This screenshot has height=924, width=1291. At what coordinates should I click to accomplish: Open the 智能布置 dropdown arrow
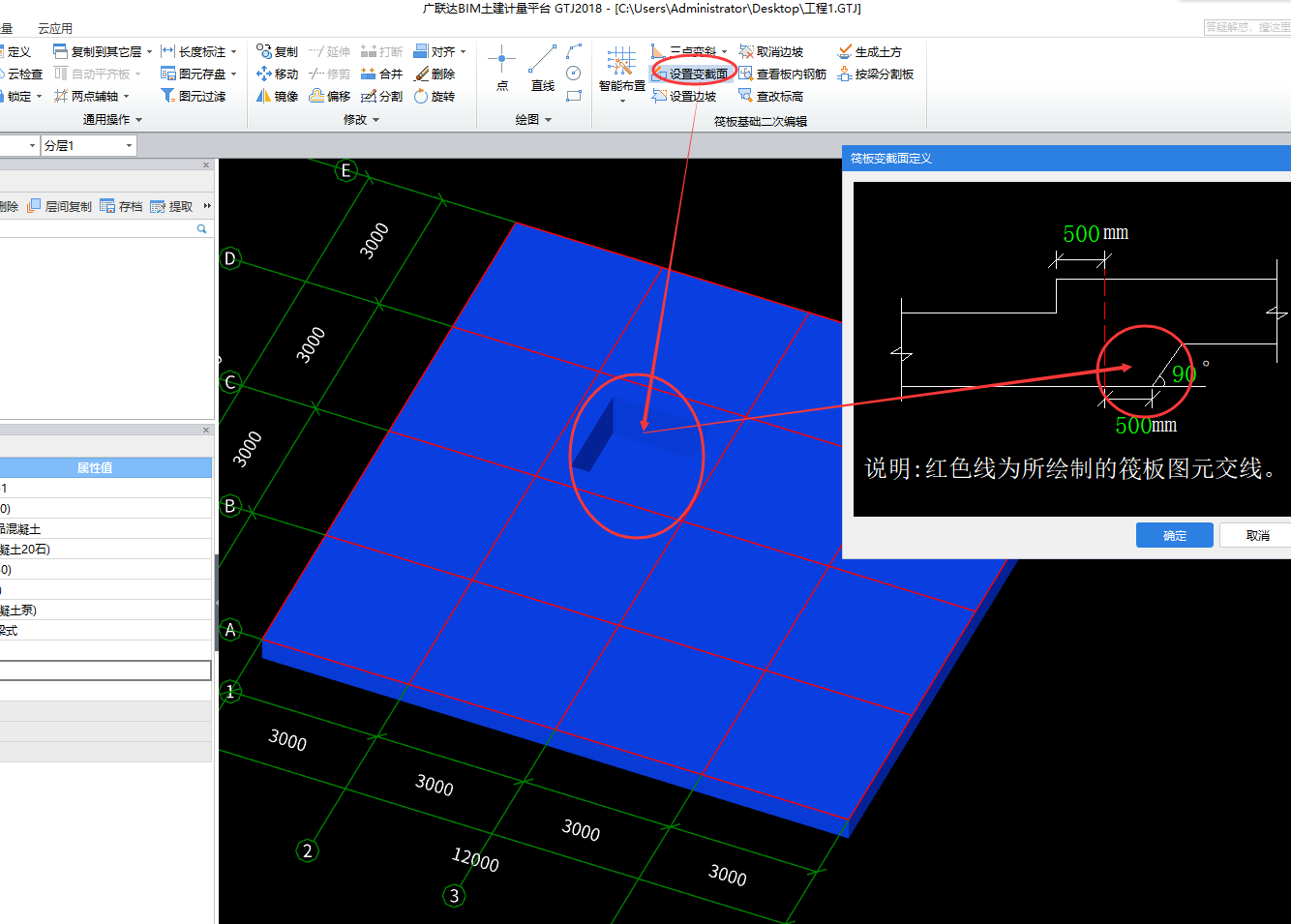tap(622, 101)
